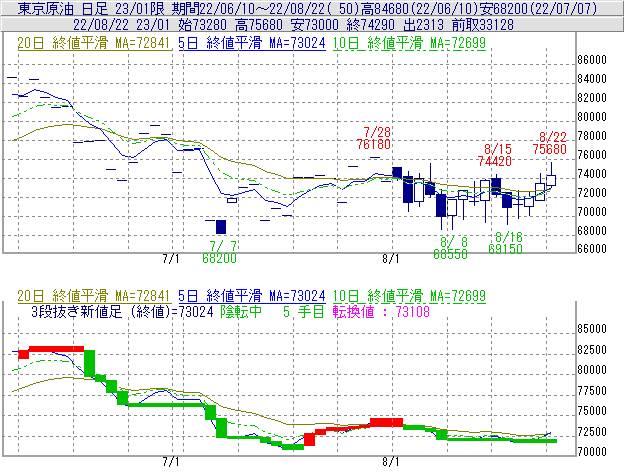This screenshot has width=624, height=475.
Task: Click the title text 東京原油 日足 23/01限
Action: click(x=91, y=8)
